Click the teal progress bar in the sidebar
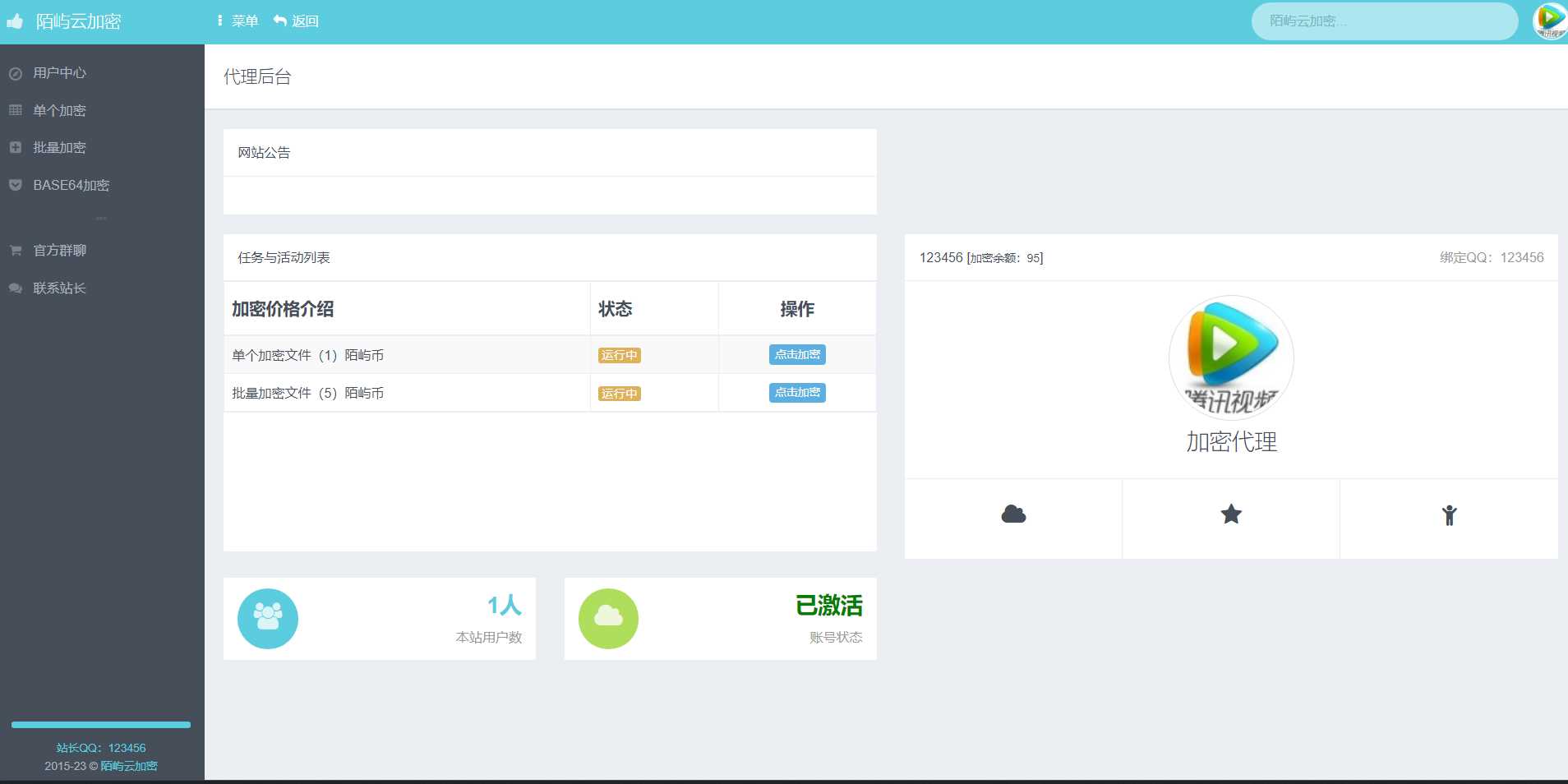The height and width of the screenshot is (784, 1568). (100, 725)
